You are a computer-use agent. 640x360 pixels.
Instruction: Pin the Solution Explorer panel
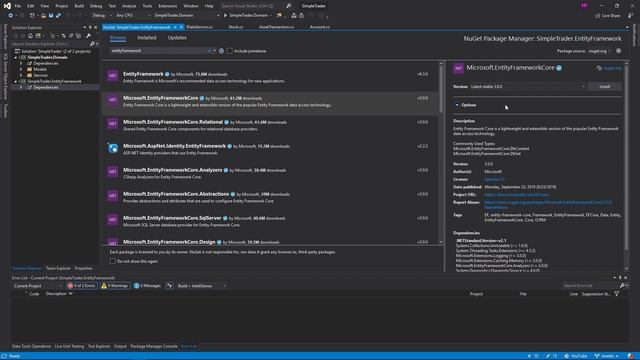pos(90,27)
